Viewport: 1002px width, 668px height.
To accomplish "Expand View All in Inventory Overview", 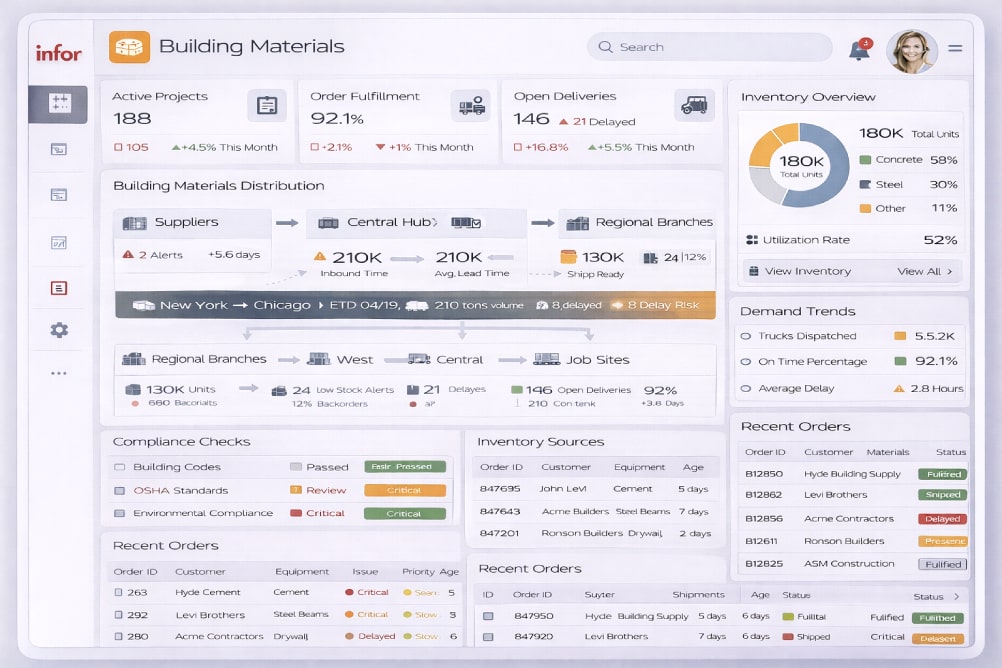I will [x=925, y=271].
